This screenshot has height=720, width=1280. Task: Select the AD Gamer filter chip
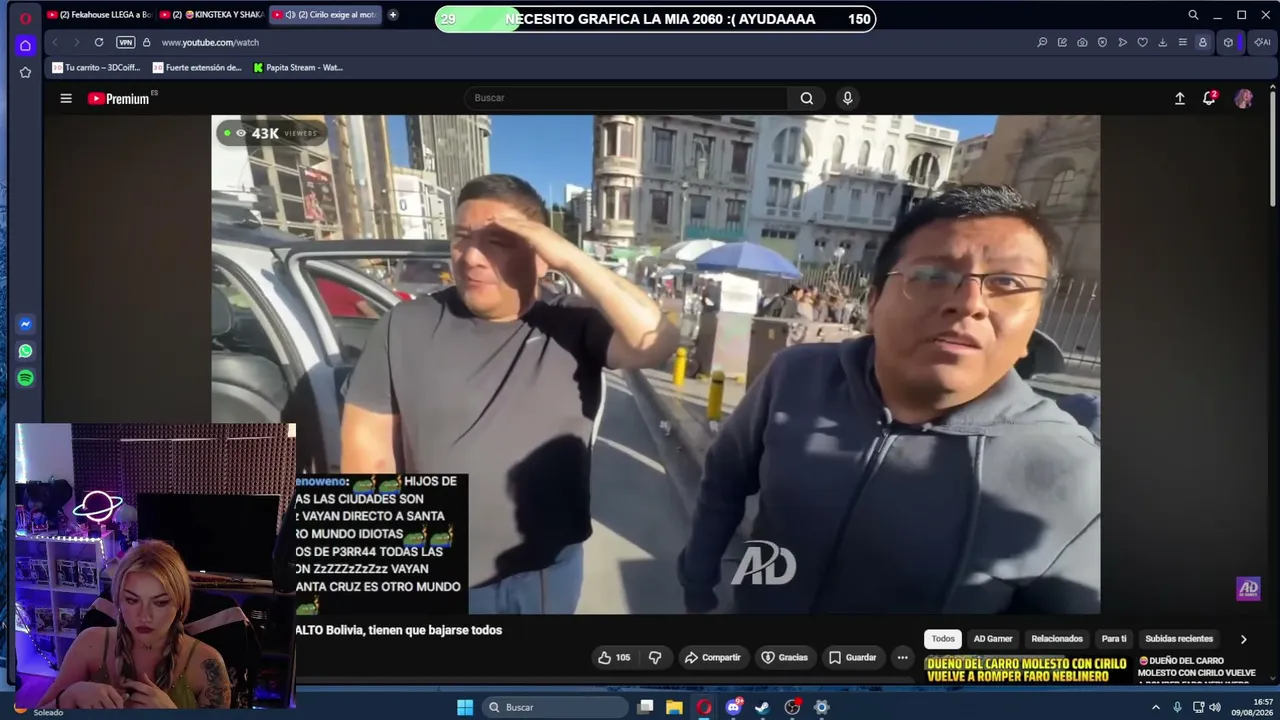coord(993,639)
